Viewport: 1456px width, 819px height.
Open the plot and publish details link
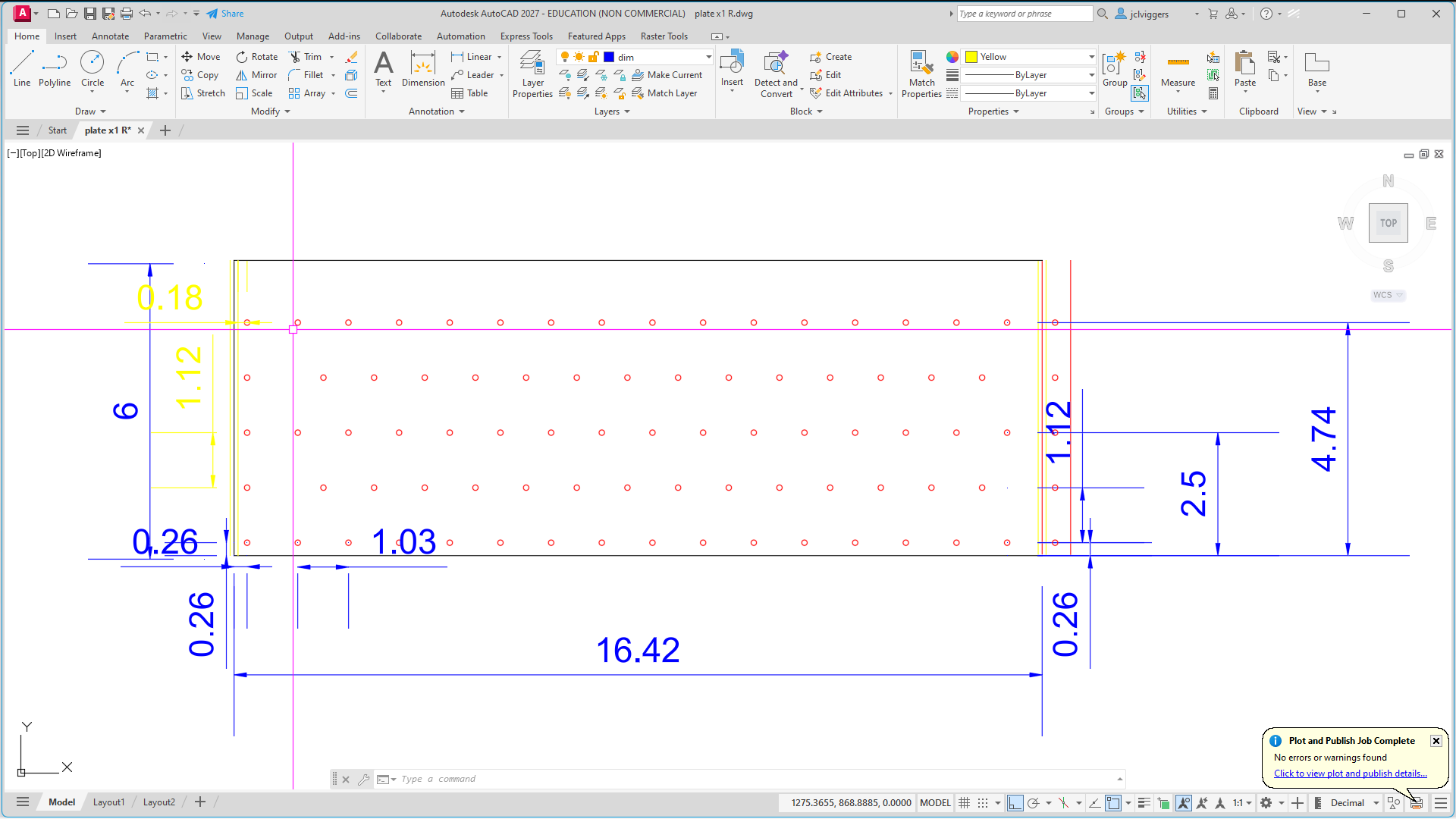click(1350, 773)
